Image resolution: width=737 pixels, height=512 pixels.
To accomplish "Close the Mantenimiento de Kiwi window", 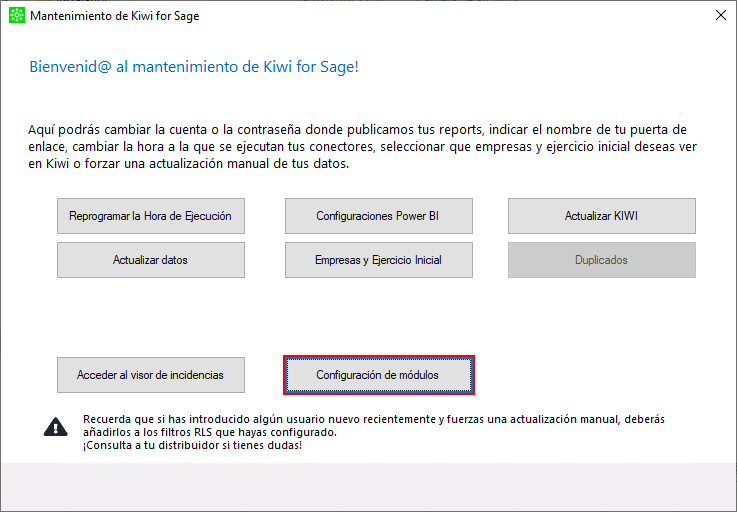I will point(721,16).
